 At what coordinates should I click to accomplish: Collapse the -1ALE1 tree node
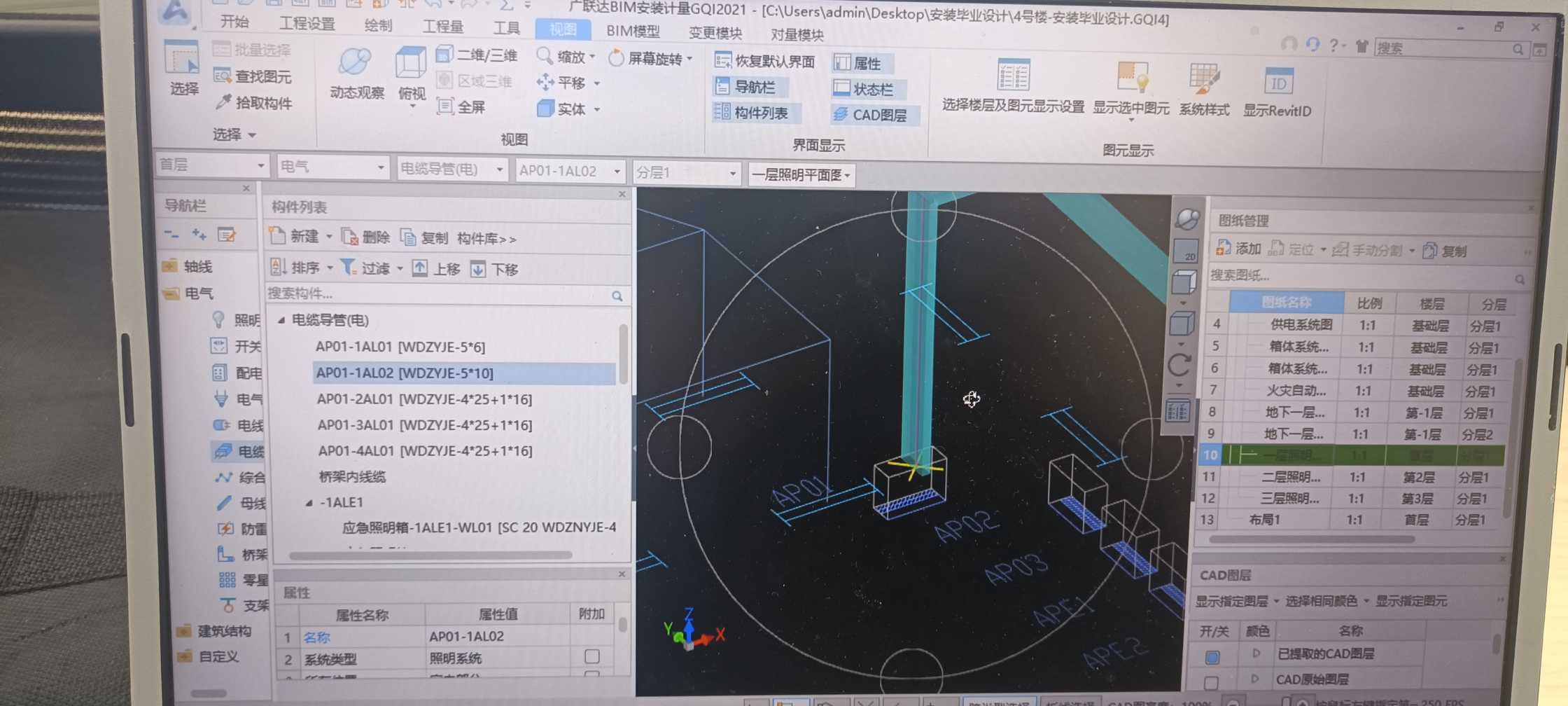click(x=309, y=503)
